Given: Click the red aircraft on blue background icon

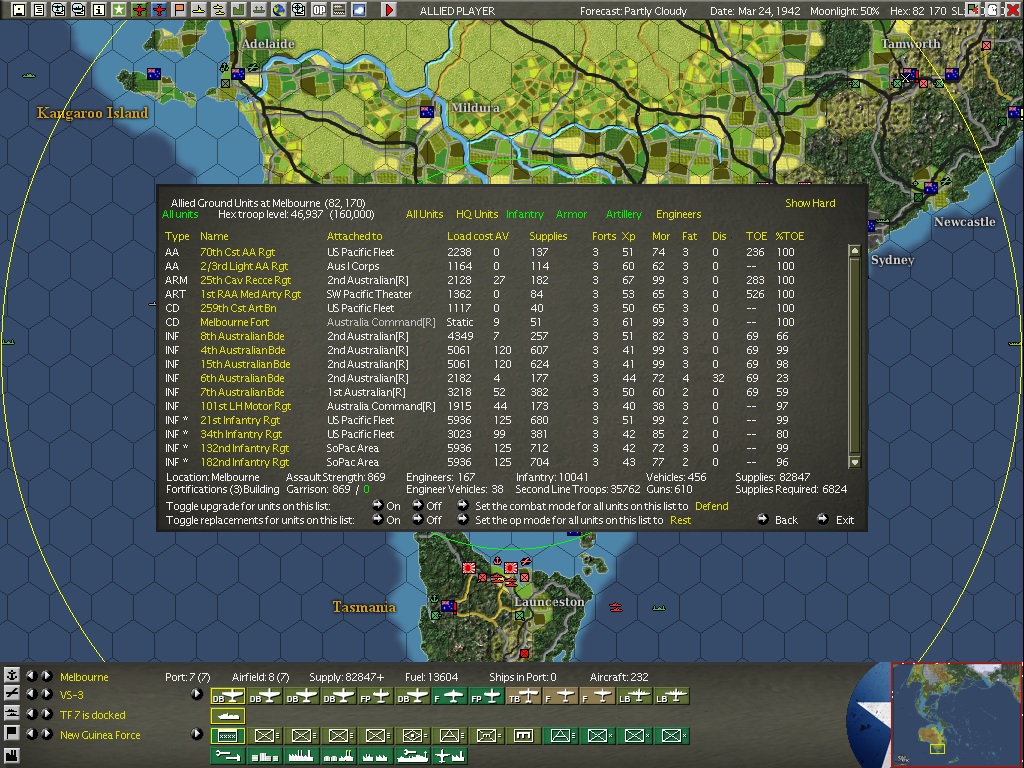Looking at the screenshot, I should coord(159,10).
